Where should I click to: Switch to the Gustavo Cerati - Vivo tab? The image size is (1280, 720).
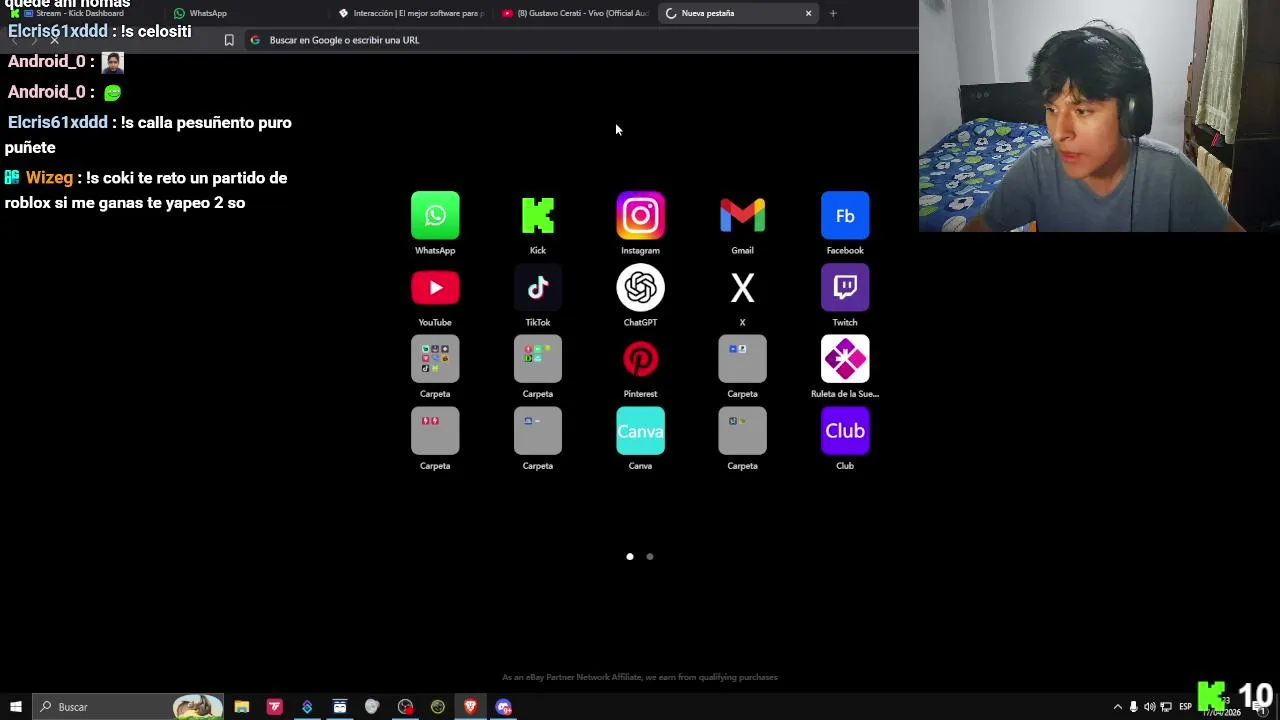(575, 13)
